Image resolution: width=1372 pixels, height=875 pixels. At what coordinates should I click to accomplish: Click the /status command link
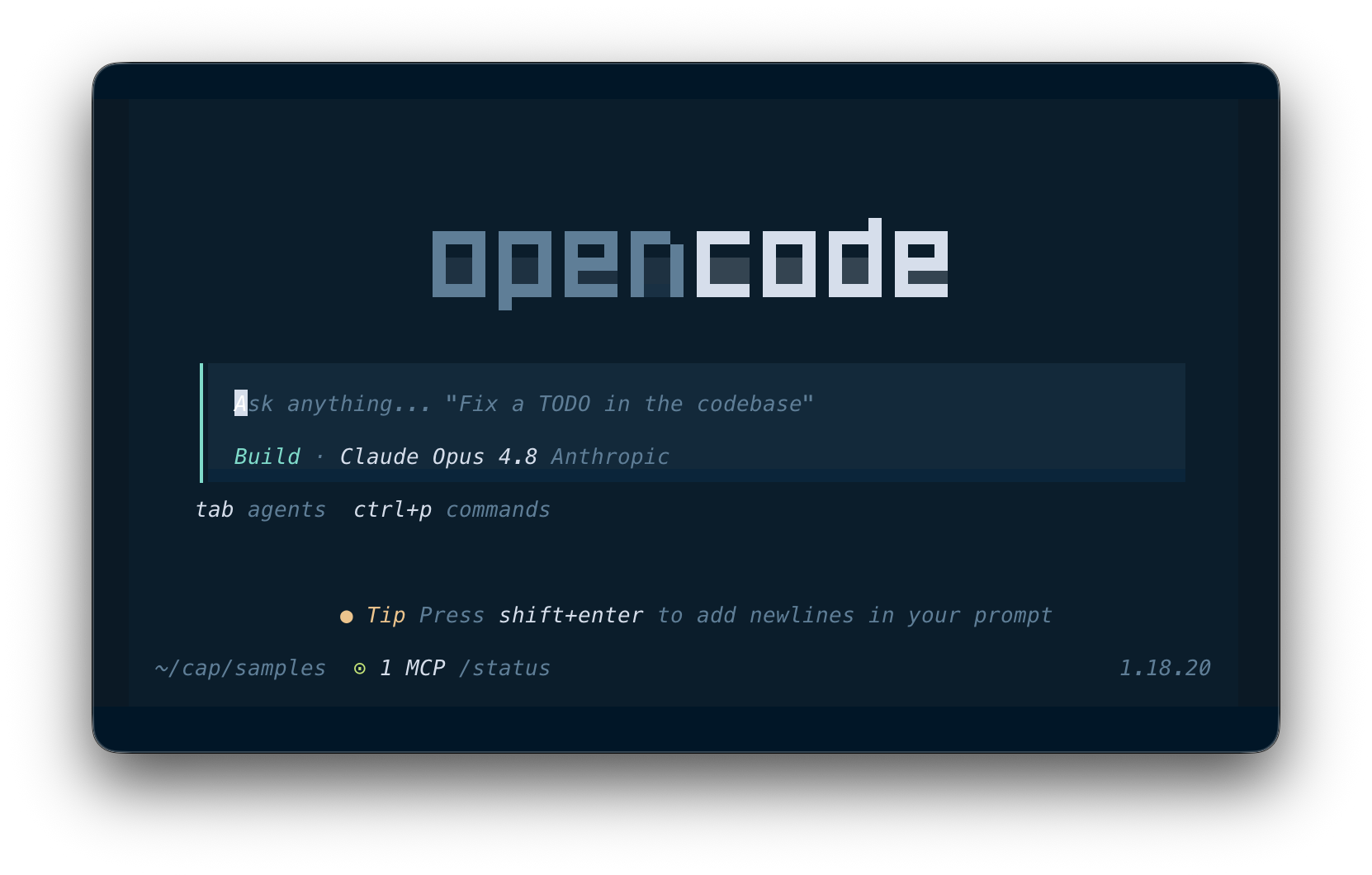point(504,668)
